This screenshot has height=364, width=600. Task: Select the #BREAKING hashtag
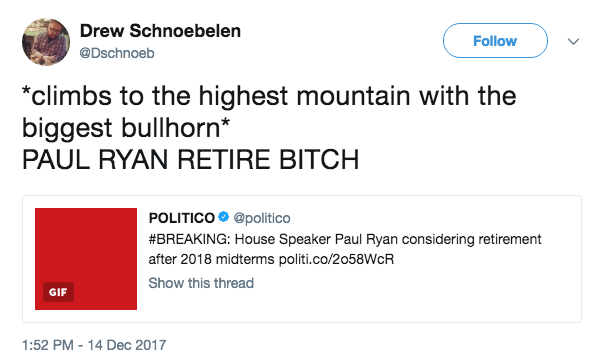(189, 239)
